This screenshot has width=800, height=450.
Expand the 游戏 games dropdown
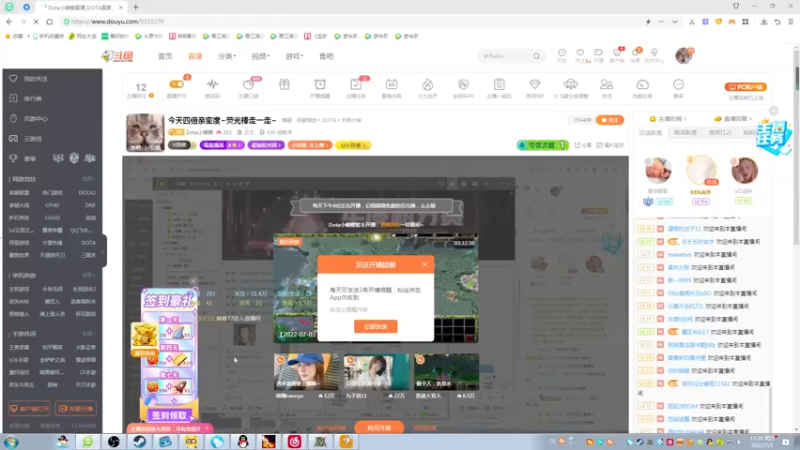click(294, 56)
